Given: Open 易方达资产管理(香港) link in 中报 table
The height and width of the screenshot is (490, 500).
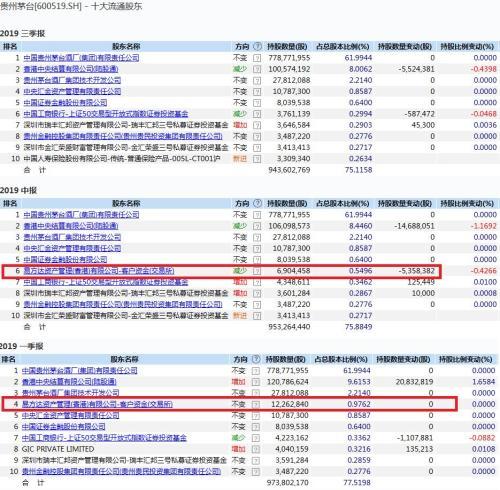Looking at the screenshot, I should coord(99,271).
